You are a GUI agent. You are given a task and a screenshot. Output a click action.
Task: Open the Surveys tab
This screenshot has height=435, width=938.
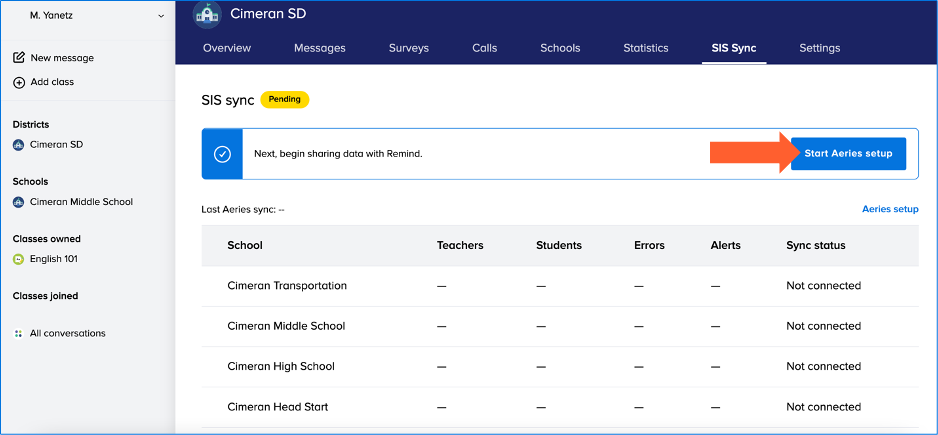click(408, 48)
